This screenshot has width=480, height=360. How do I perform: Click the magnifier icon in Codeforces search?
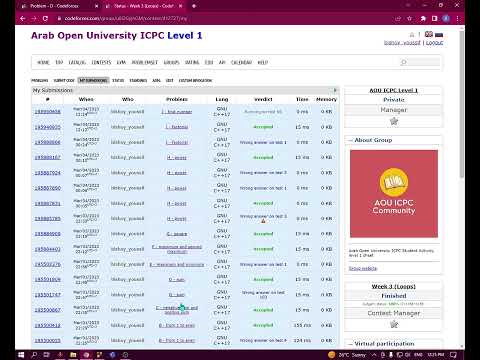[x=404, y=62]
